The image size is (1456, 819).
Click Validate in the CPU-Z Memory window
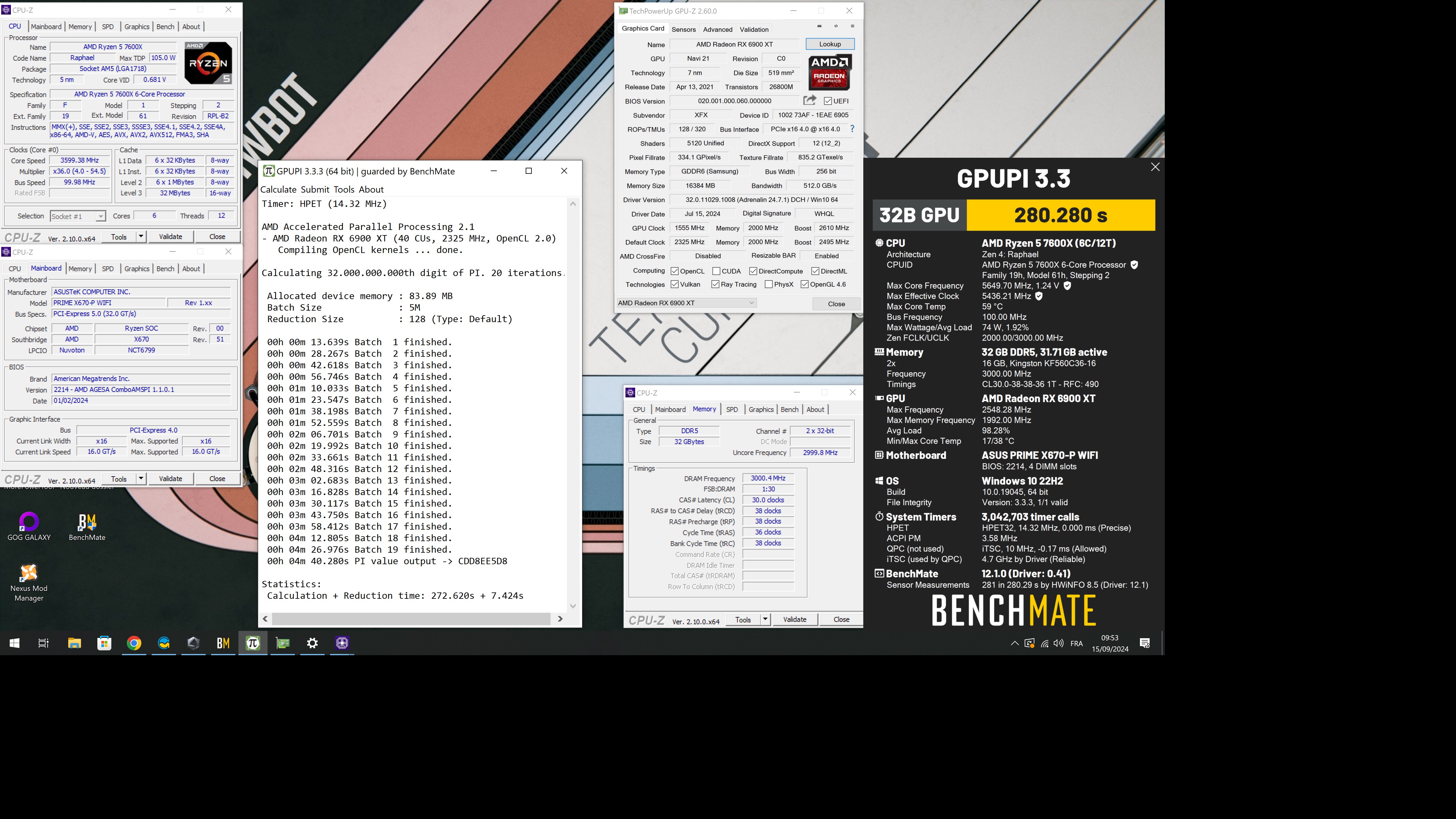(795, 619)
